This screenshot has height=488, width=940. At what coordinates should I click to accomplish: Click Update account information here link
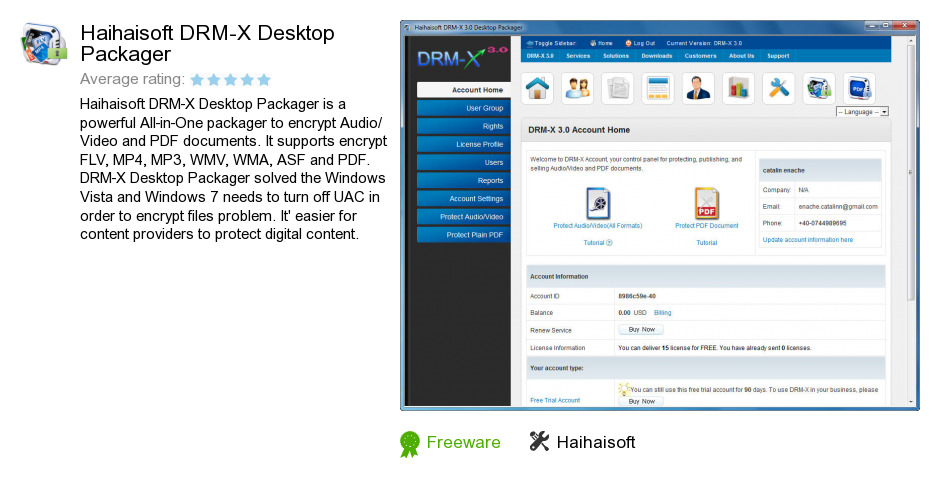click(x=808, y=240)
